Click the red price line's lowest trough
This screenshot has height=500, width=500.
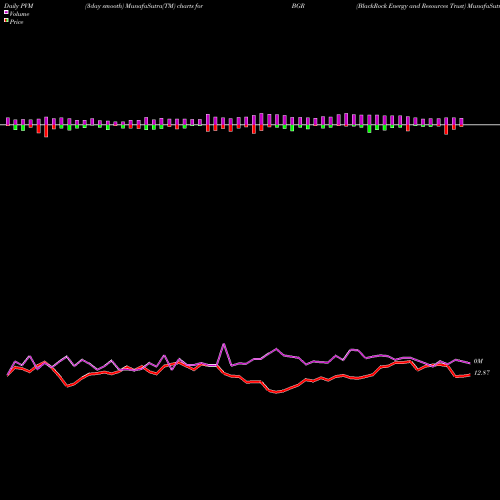(276, 392)
